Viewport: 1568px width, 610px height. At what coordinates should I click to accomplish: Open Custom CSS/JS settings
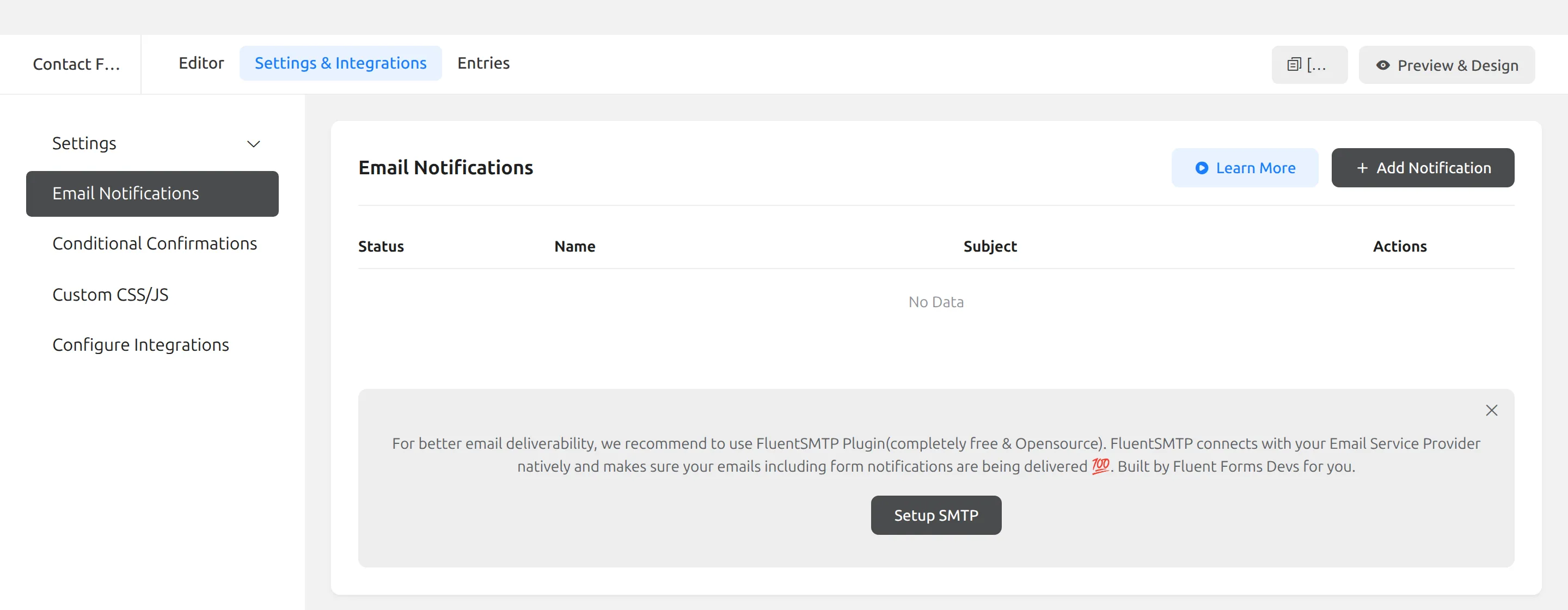[110, 295]
